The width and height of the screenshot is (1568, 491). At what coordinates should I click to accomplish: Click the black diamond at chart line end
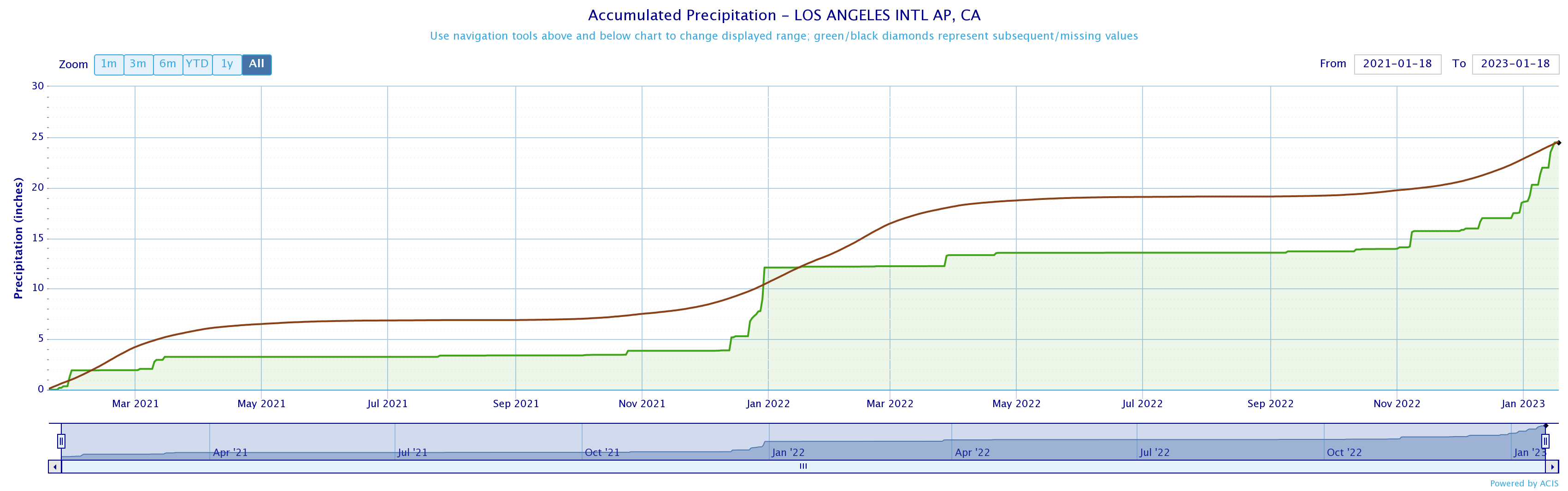pos(1558,143)
